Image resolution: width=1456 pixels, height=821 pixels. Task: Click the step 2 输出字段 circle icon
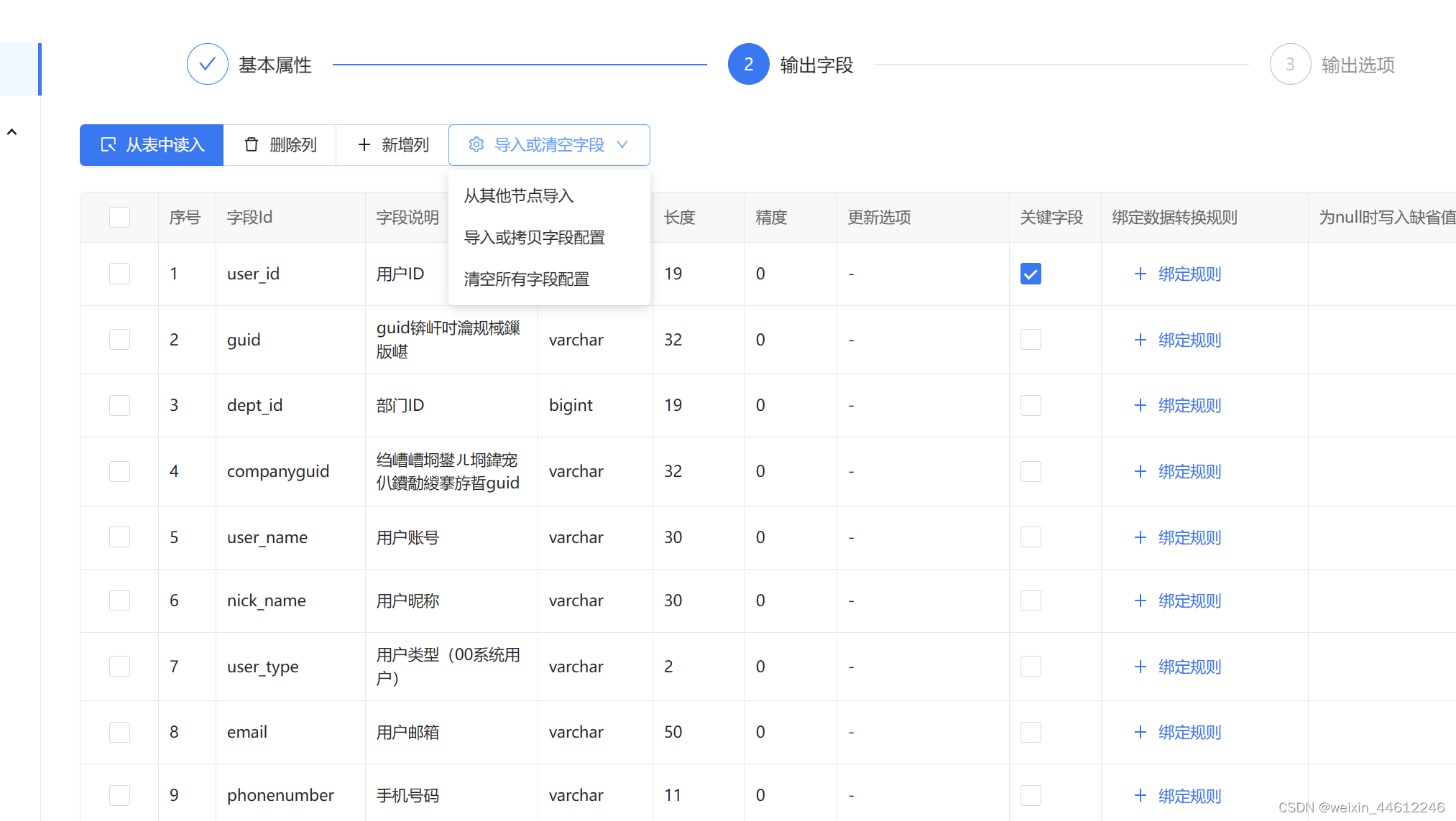pos(748,65)
